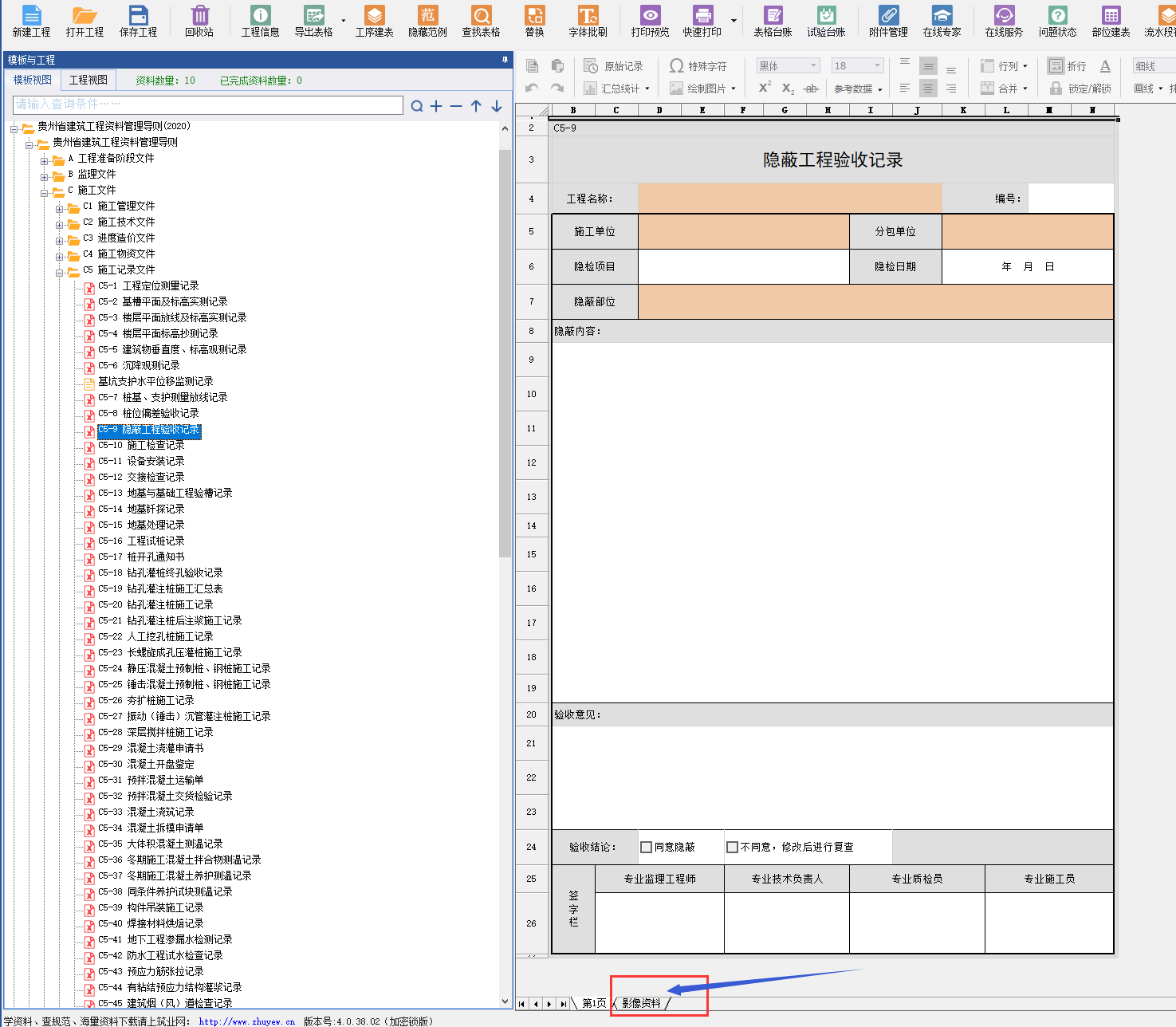Open the 试验台账 icon

[826, 21]
